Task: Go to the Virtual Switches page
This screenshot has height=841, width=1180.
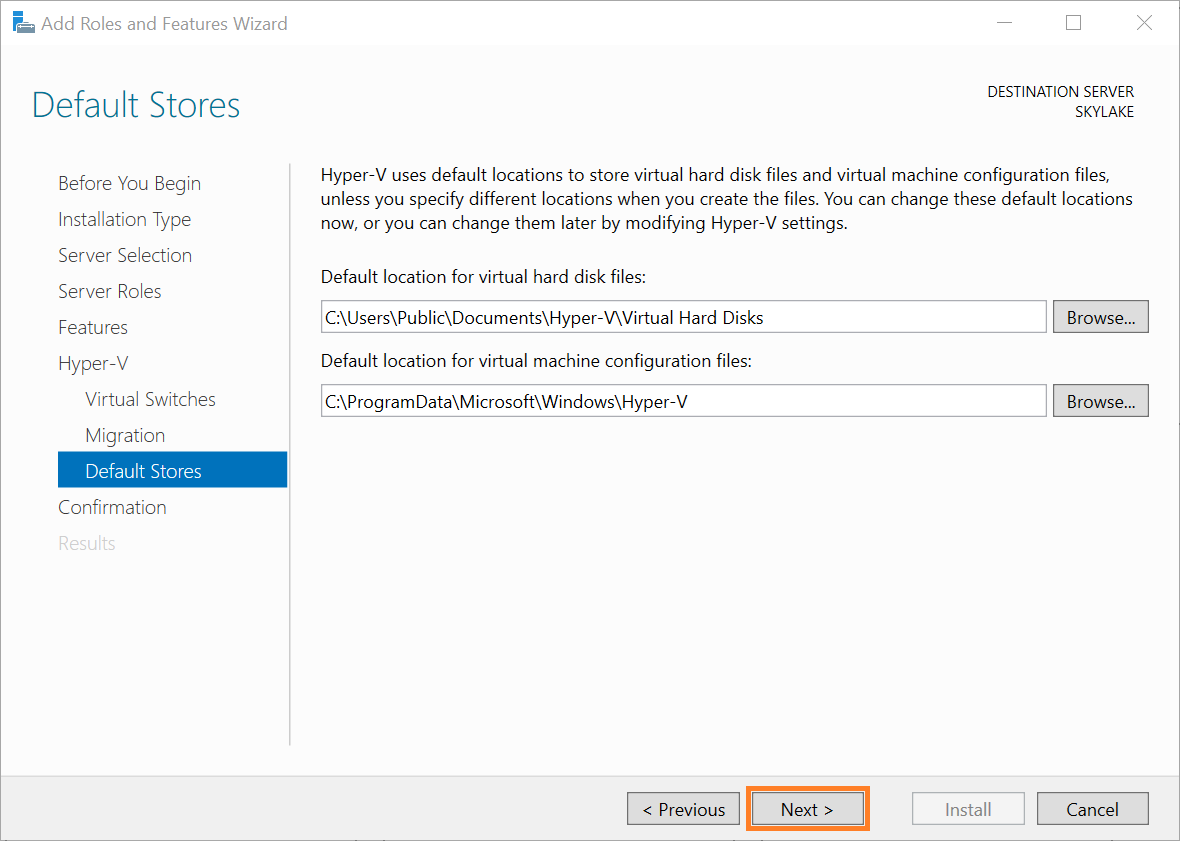Action: click(151, 399)
